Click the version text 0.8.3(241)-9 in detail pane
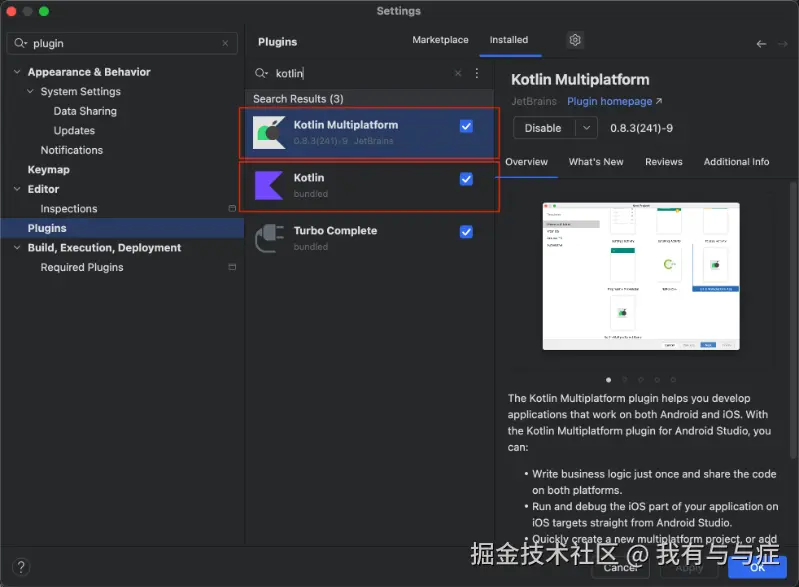Viewport: 799px width, 587px height. [642, 128]
